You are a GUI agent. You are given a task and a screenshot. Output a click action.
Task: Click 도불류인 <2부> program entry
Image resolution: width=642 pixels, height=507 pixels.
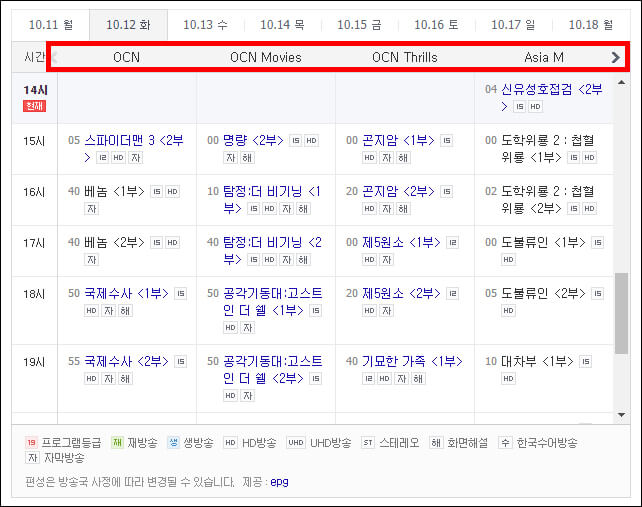[x=543, y=293]
